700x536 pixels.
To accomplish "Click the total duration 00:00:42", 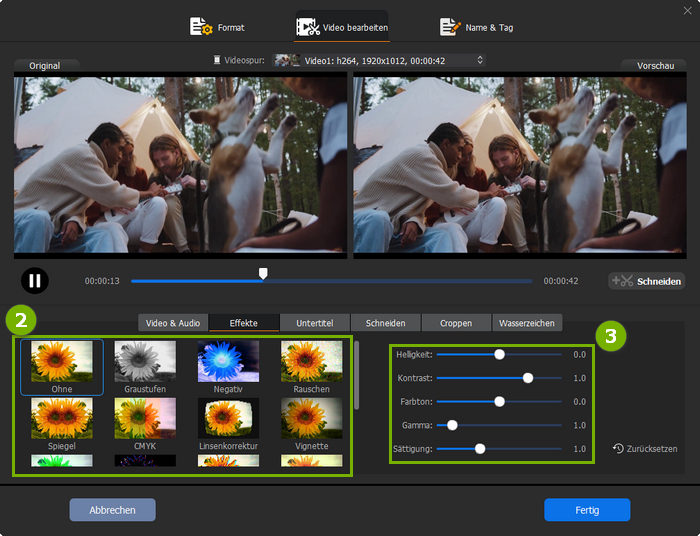I will [561, 281].
